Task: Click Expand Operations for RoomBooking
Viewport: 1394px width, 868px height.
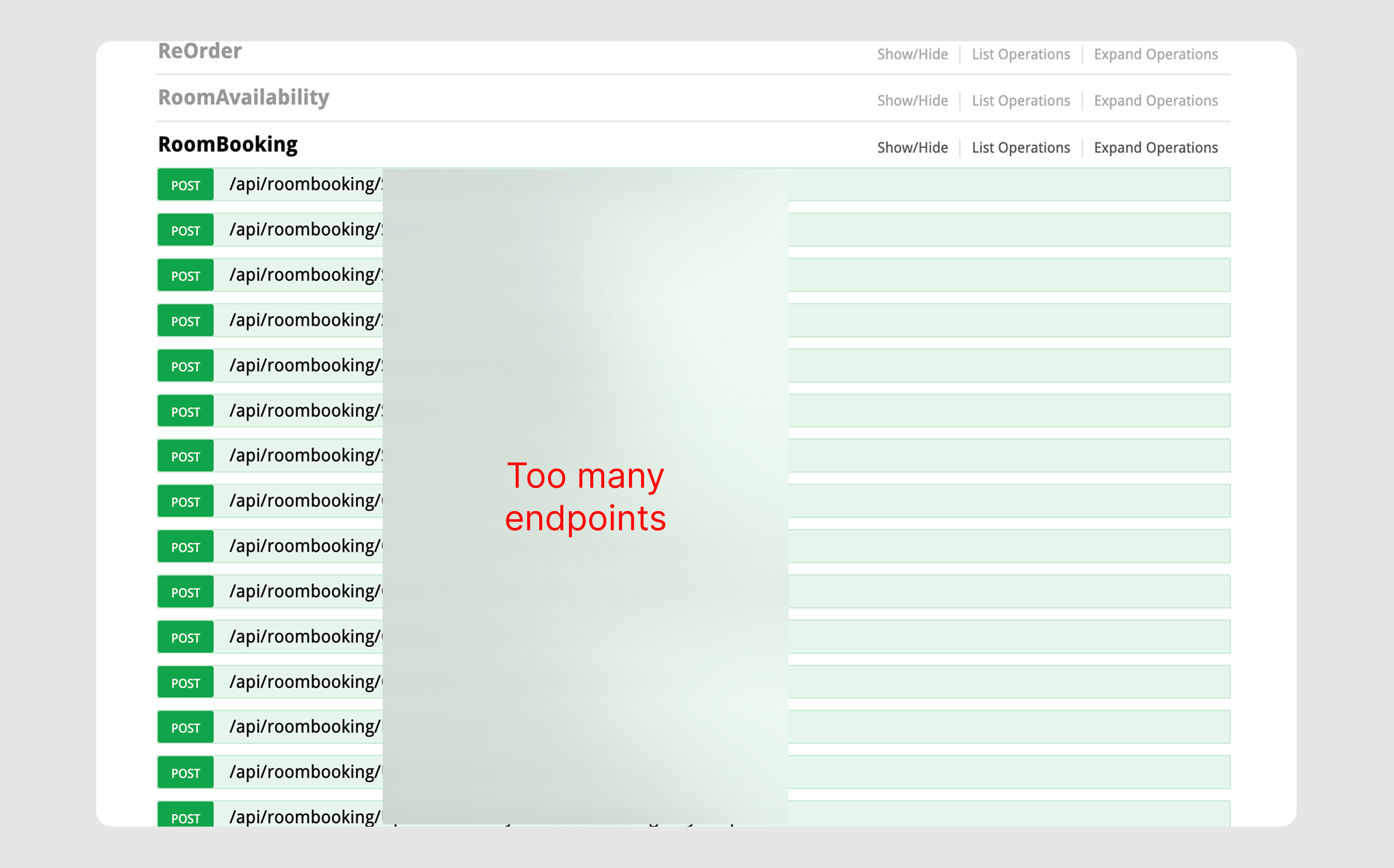Action: point(1155,148)
